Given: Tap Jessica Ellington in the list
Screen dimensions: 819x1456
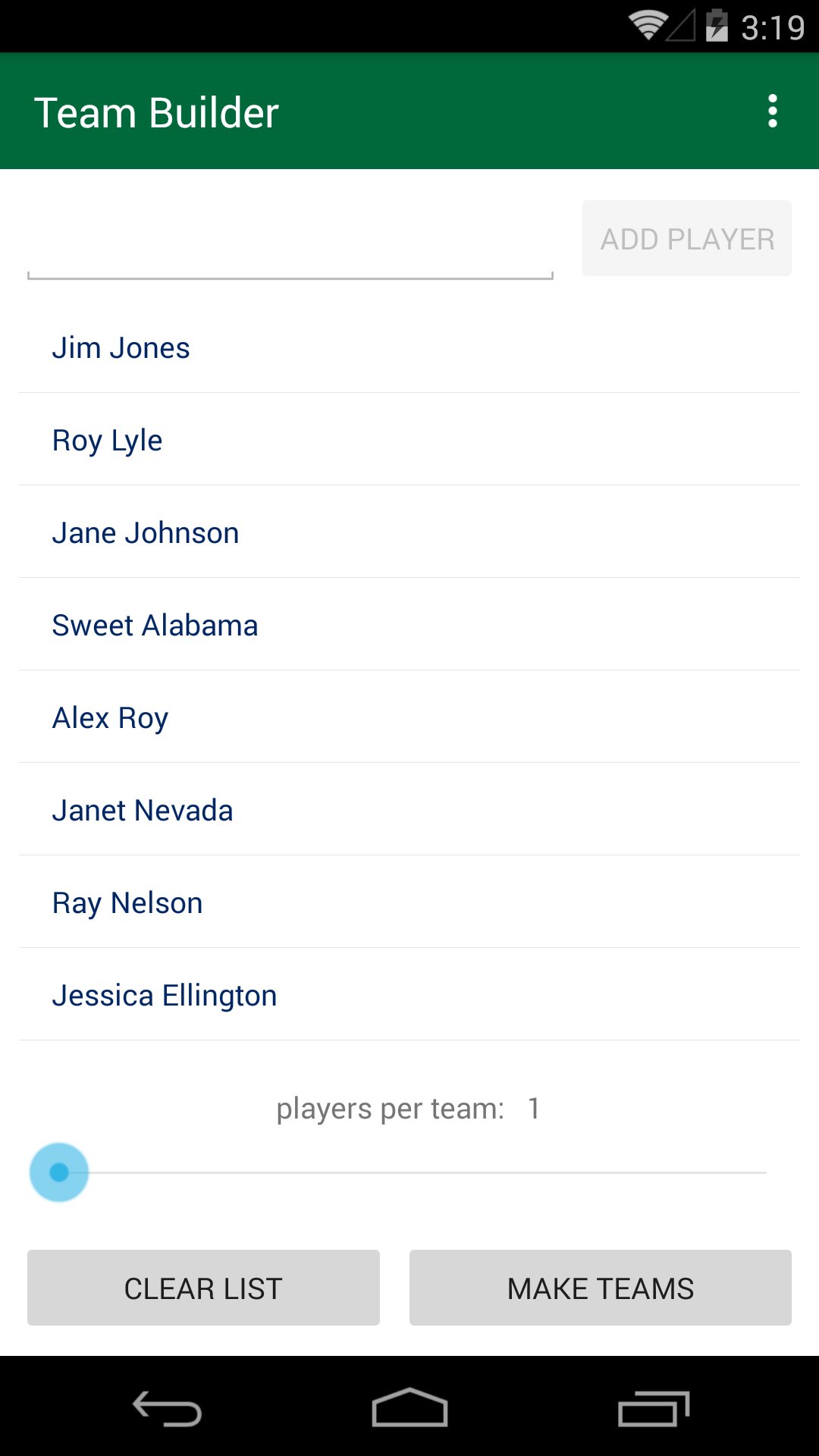Looking at the screenshot, I should (165, 996).
